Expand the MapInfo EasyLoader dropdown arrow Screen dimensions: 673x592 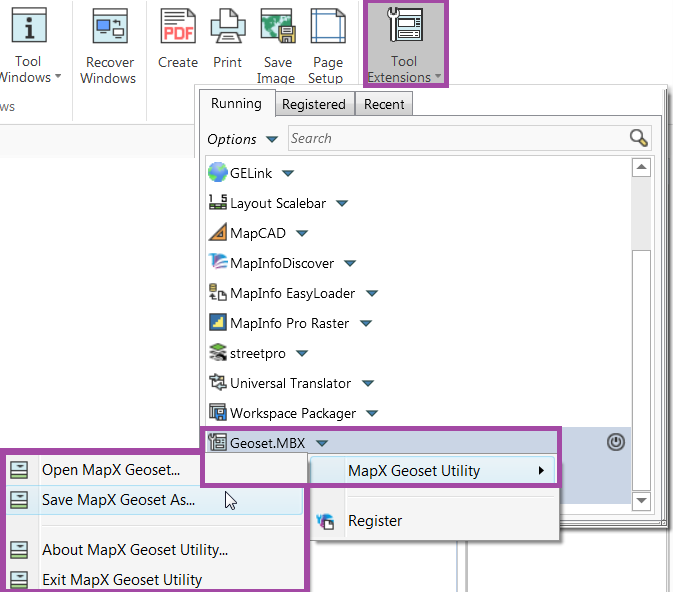pos(372,294)
